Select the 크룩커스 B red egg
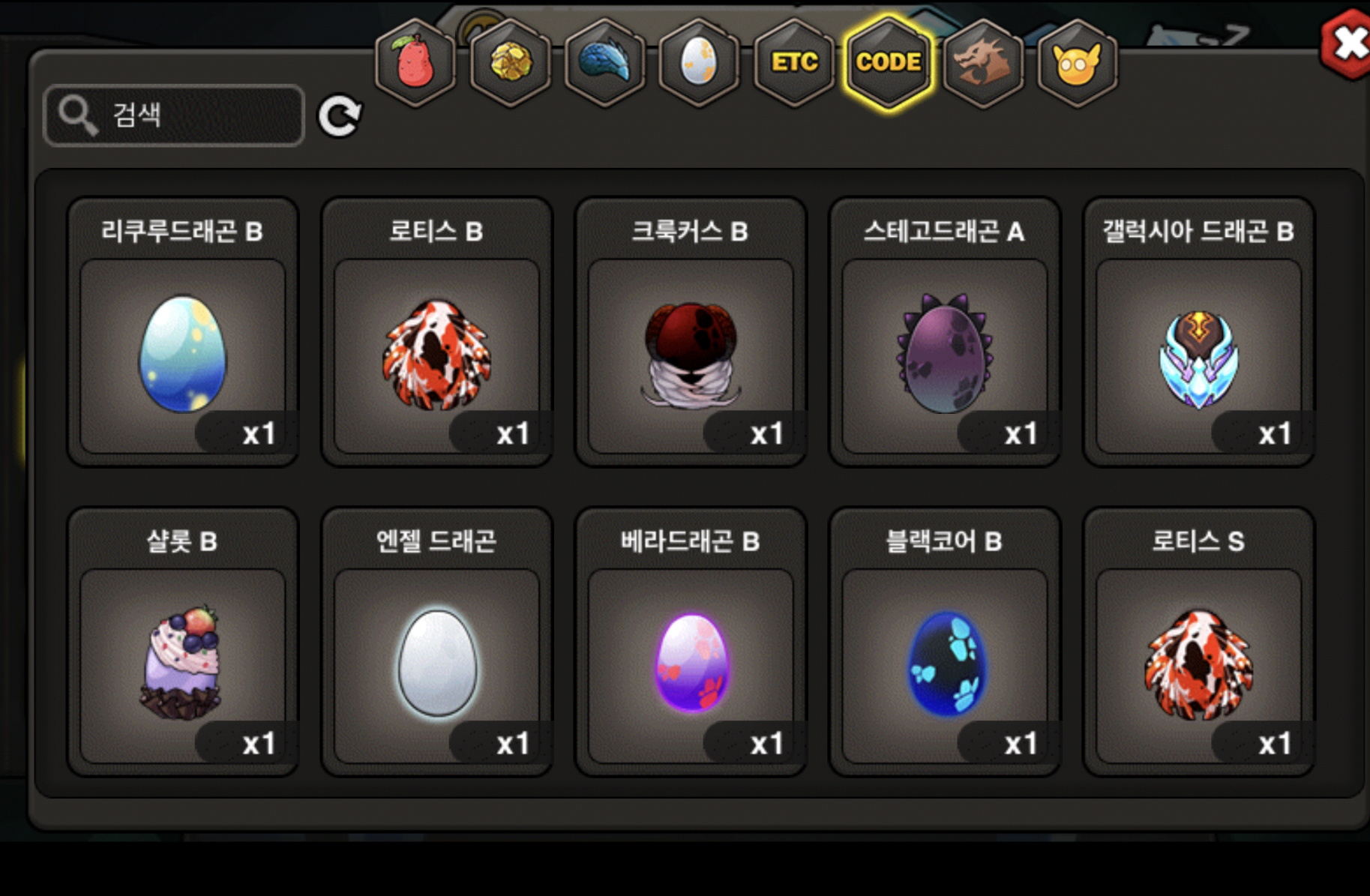The width and height of the screenshot is (1370, 896). 691,332
